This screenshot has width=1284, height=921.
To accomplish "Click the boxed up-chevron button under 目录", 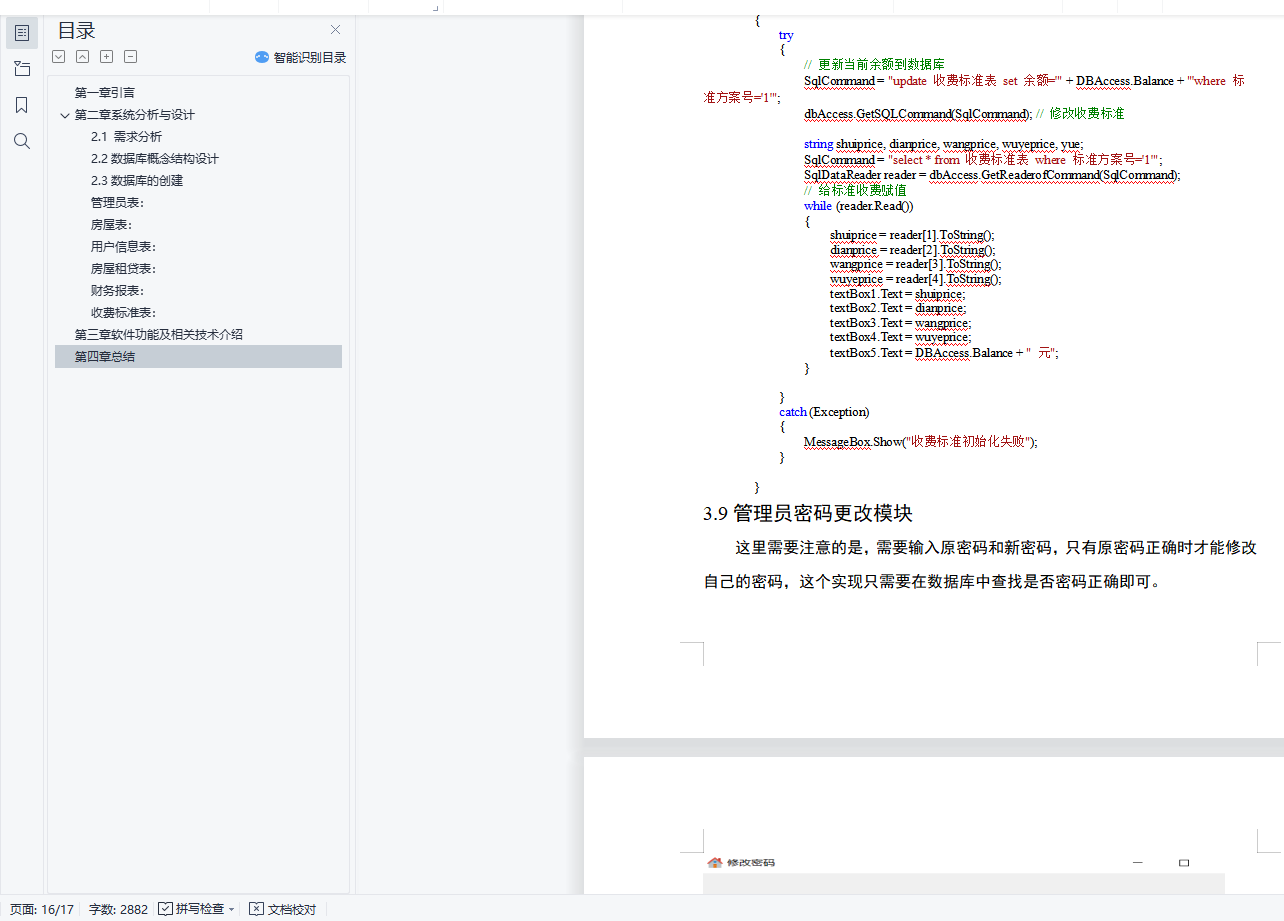I will pyautogui.click(x=83, y=57).
